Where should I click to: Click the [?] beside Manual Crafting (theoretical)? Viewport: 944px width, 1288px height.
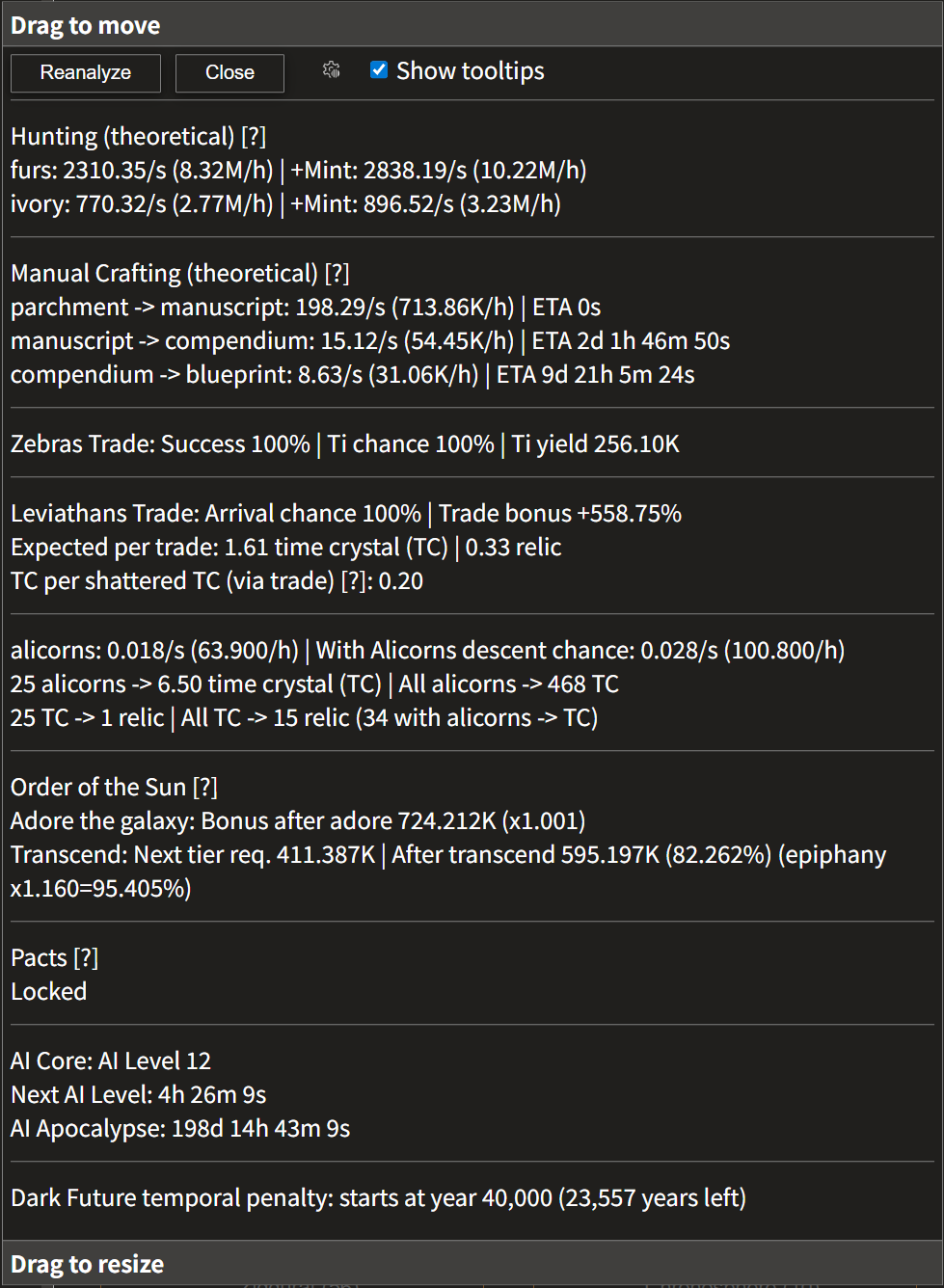tap(337, 274)
